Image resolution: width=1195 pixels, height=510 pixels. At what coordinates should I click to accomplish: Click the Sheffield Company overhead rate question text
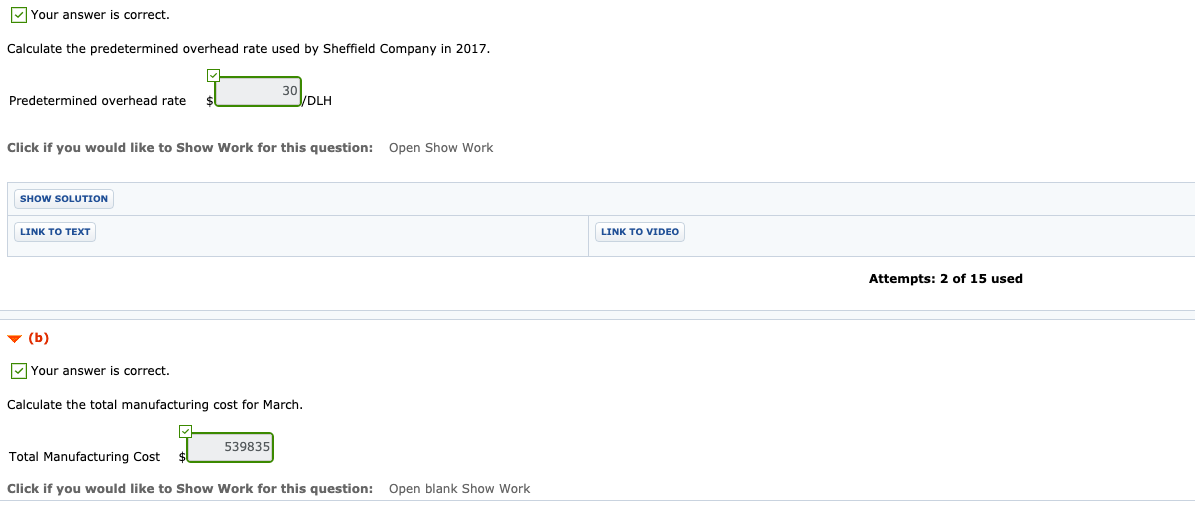(x=249, y=49)
